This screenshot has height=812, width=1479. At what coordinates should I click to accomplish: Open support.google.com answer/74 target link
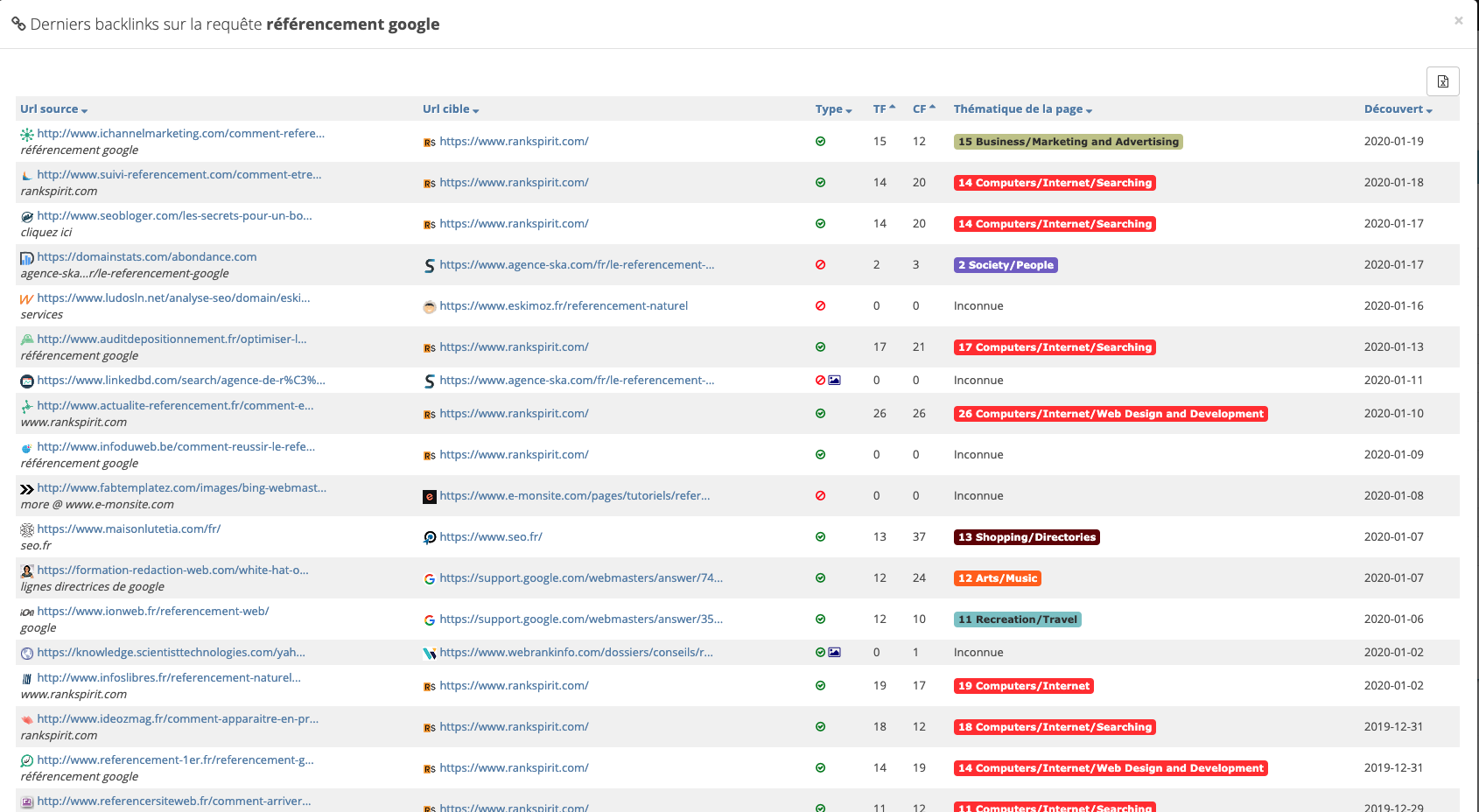pos(581,578)
